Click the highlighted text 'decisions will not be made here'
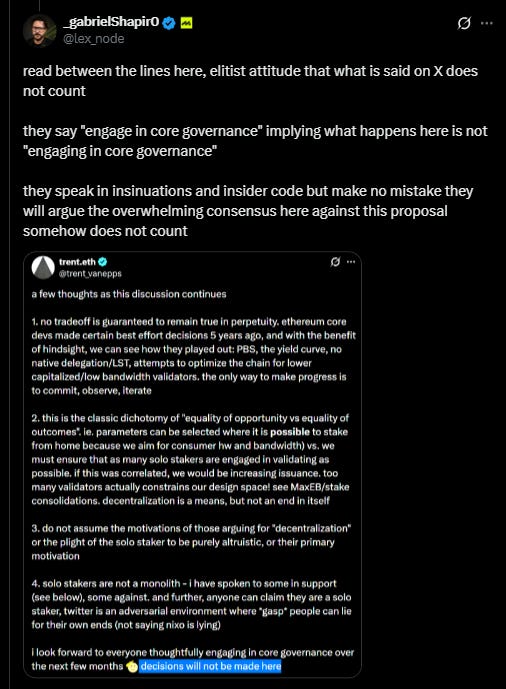Screen dimensions: 506x689 pyautogui.click(x=211, y=666)
